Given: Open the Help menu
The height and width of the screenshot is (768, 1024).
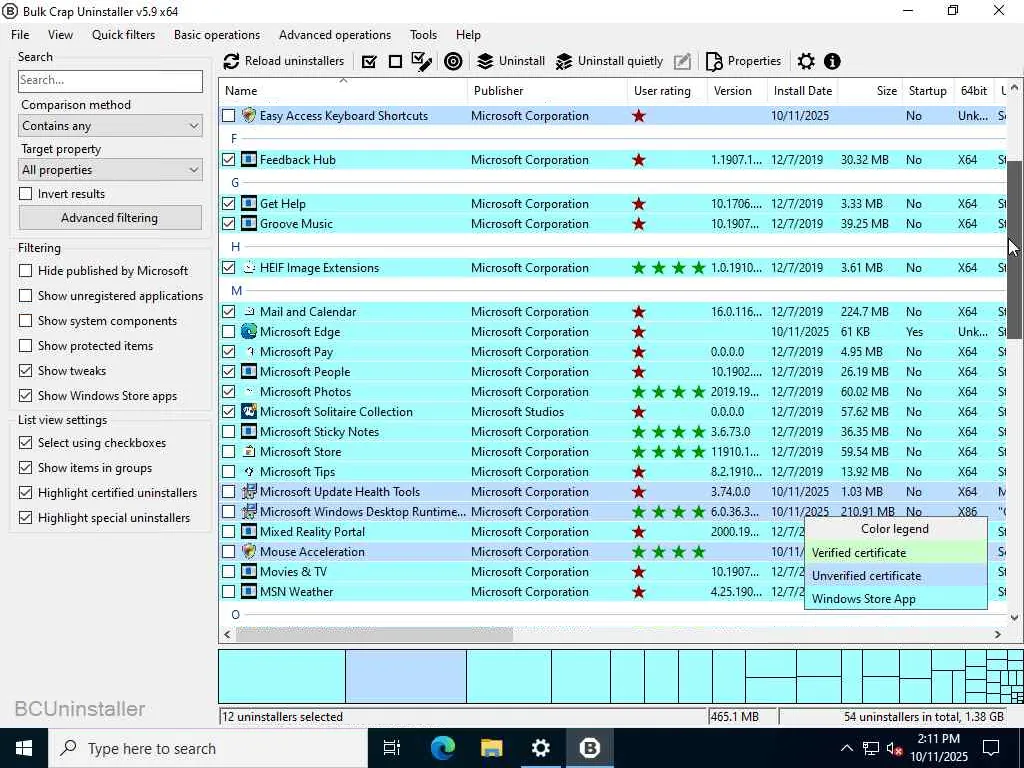Looking at the screenshot, I should tap(468, 35).
